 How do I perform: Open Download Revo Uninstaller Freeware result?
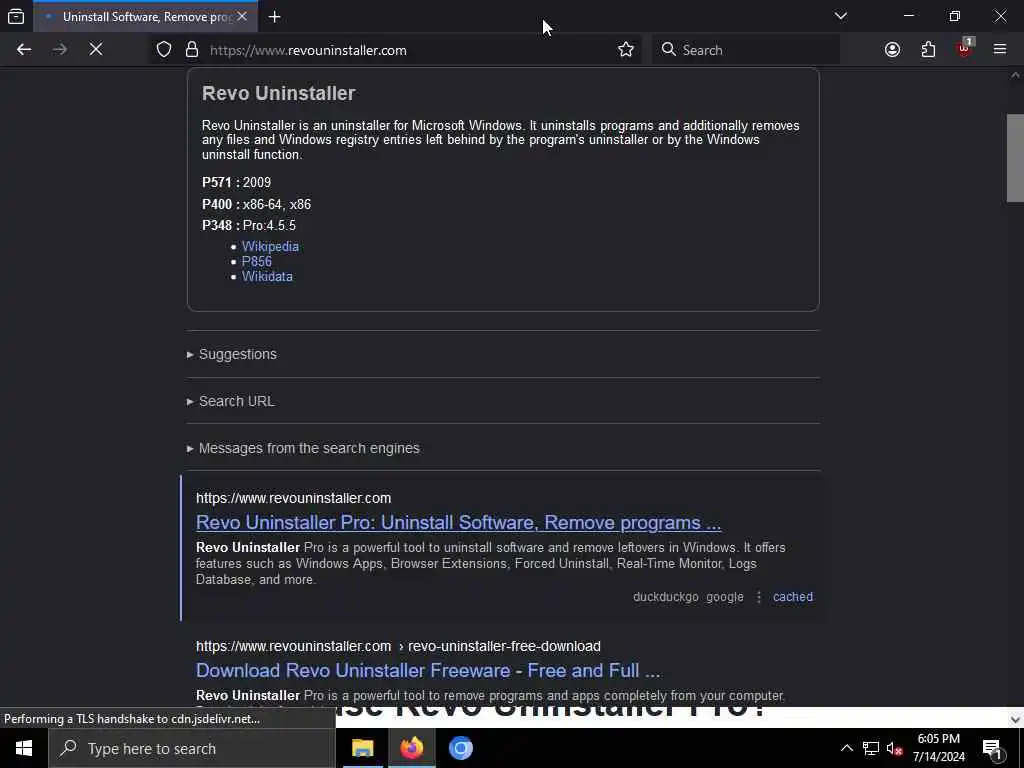pyautogui.click(x=428, y=671)
